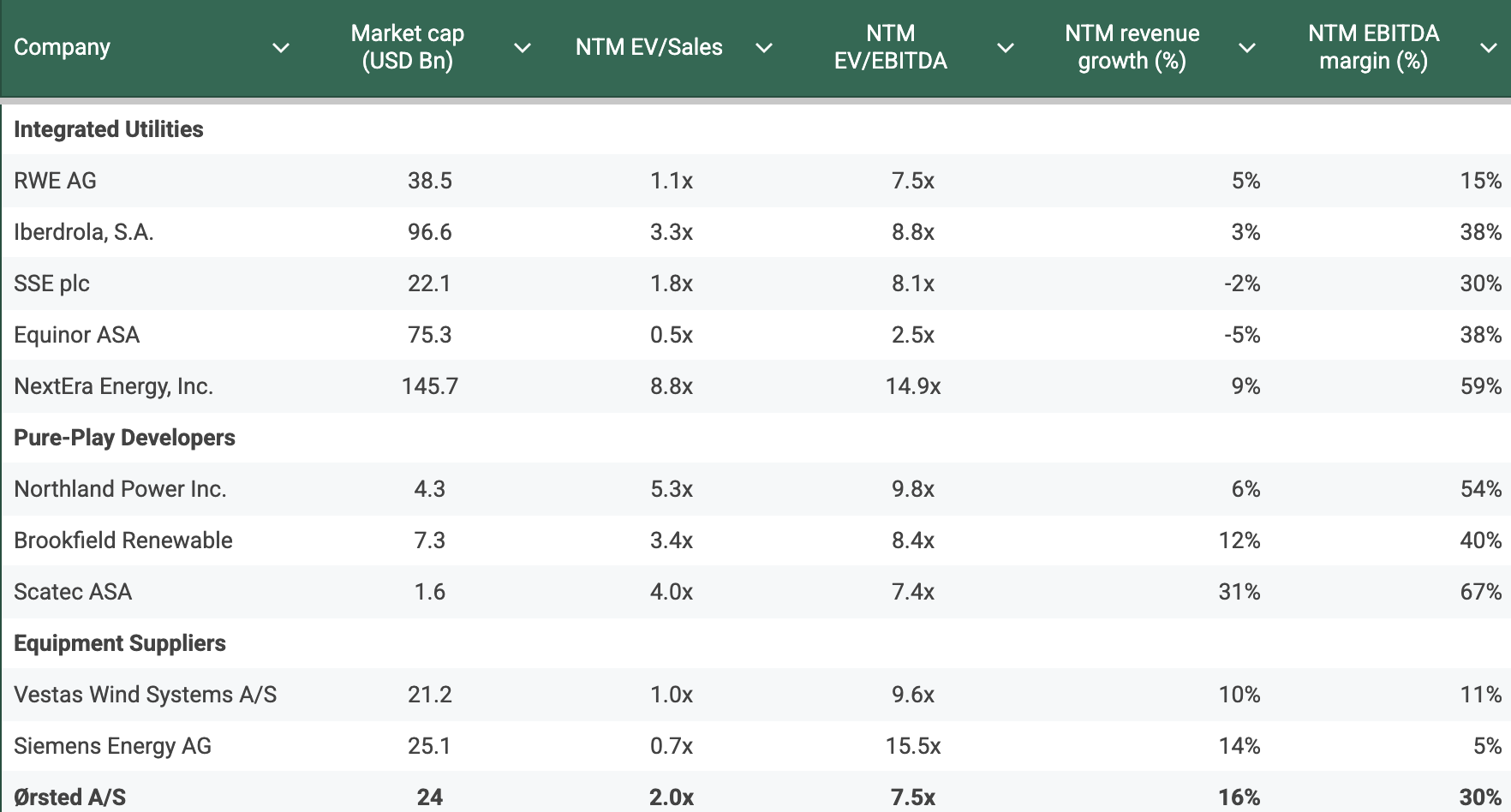Open the Company column dropdown chevron
This screenshot has width=1511, height=812.
281,48
